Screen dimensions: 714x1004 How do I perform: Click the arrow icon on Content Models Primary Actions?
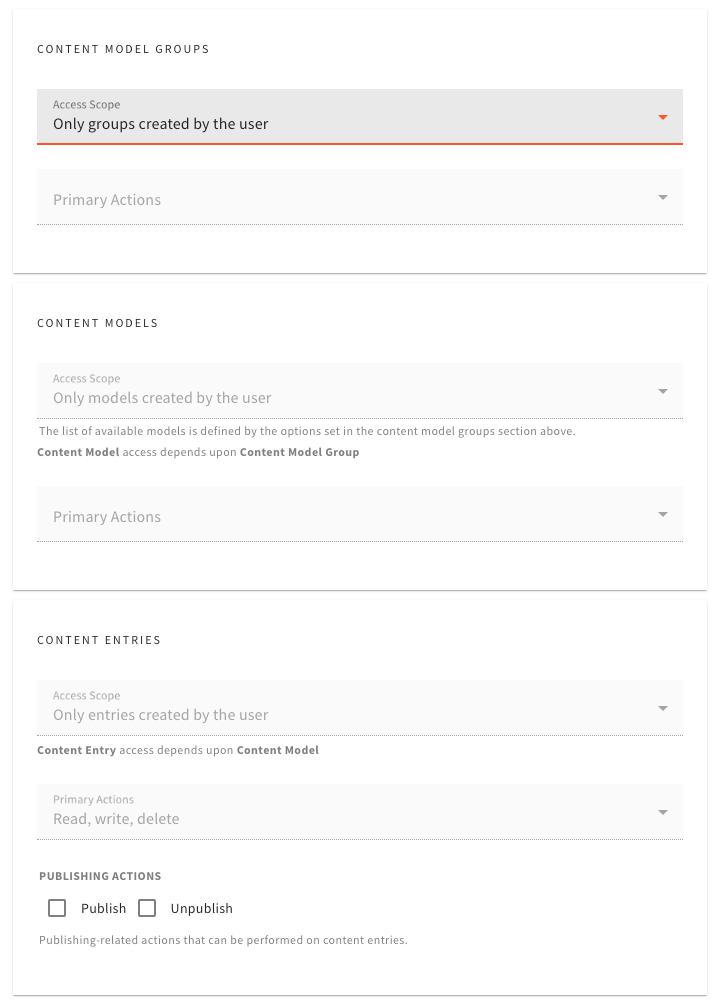[x=663, y=514]
